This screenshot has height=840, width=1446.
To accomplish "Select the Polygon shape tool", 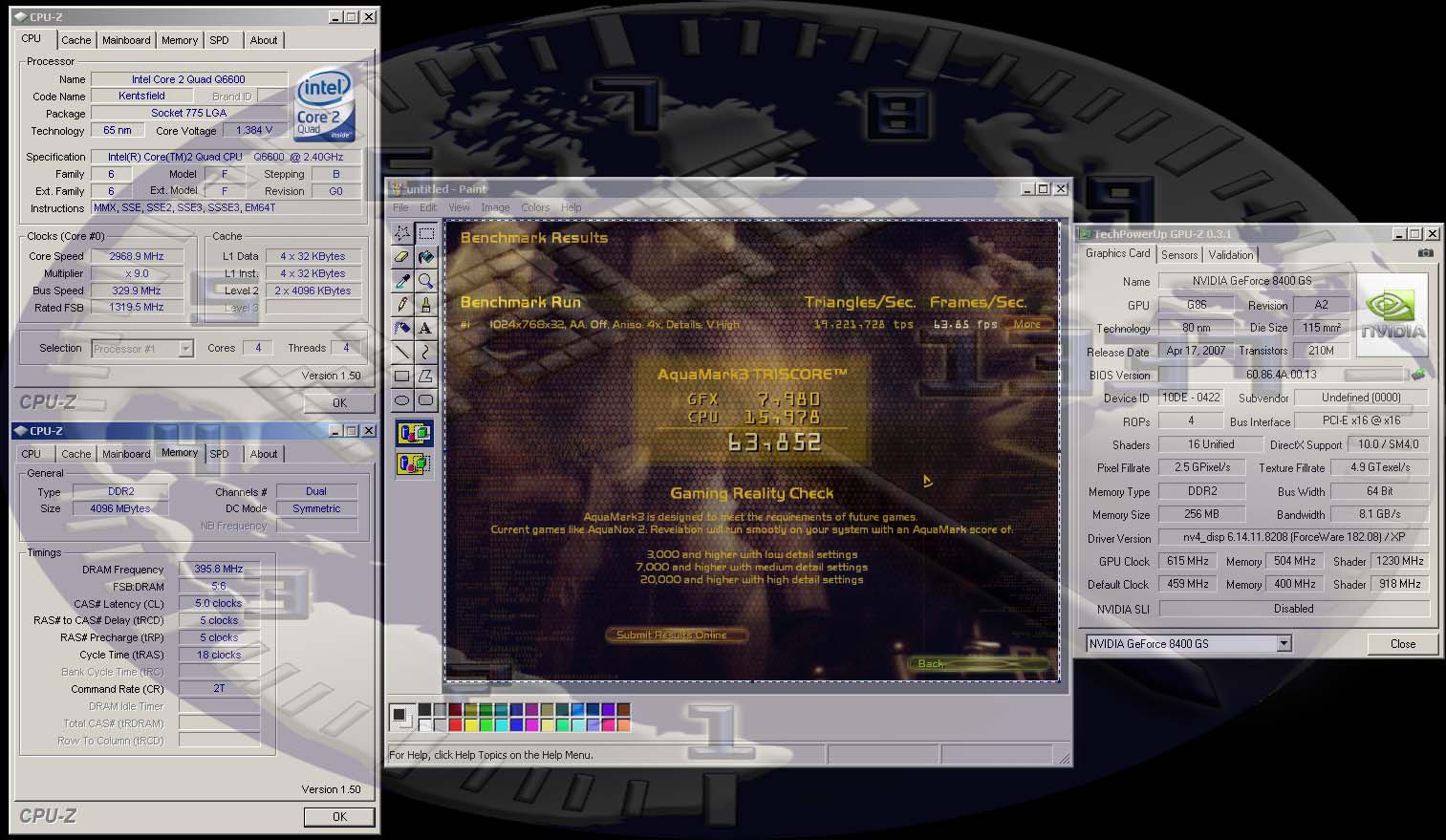I will [x=426, y=377].
